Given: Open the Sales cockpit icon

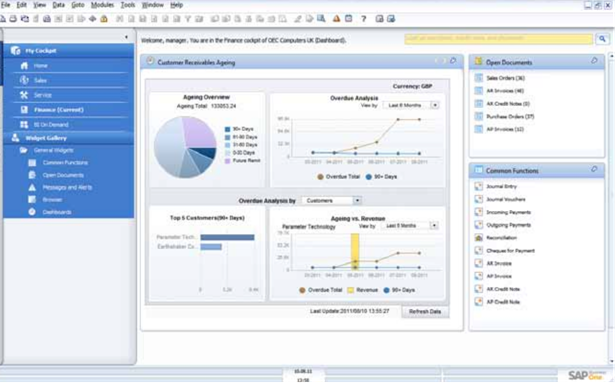Looking at the screenshot, I should coord(24,80).
